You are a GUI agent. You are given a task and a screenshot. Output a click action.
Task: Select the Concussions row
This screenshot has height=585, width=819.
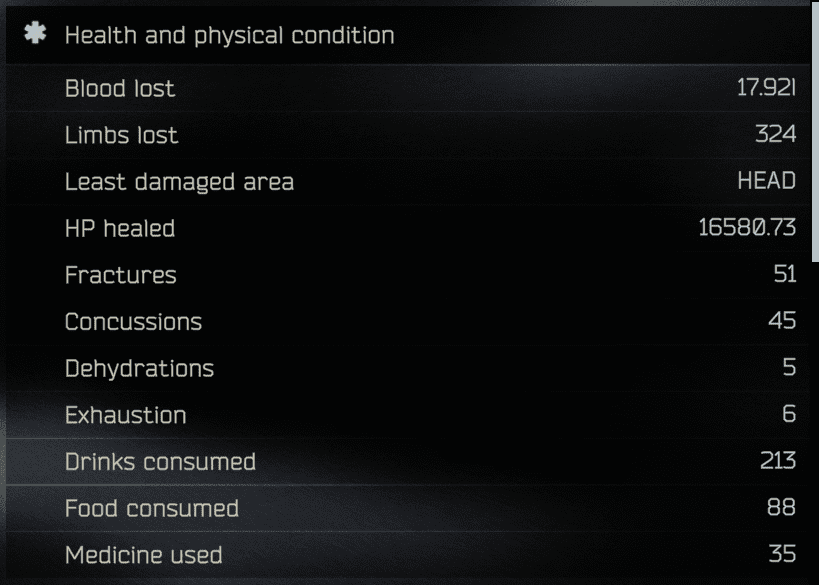click(407, 321)
